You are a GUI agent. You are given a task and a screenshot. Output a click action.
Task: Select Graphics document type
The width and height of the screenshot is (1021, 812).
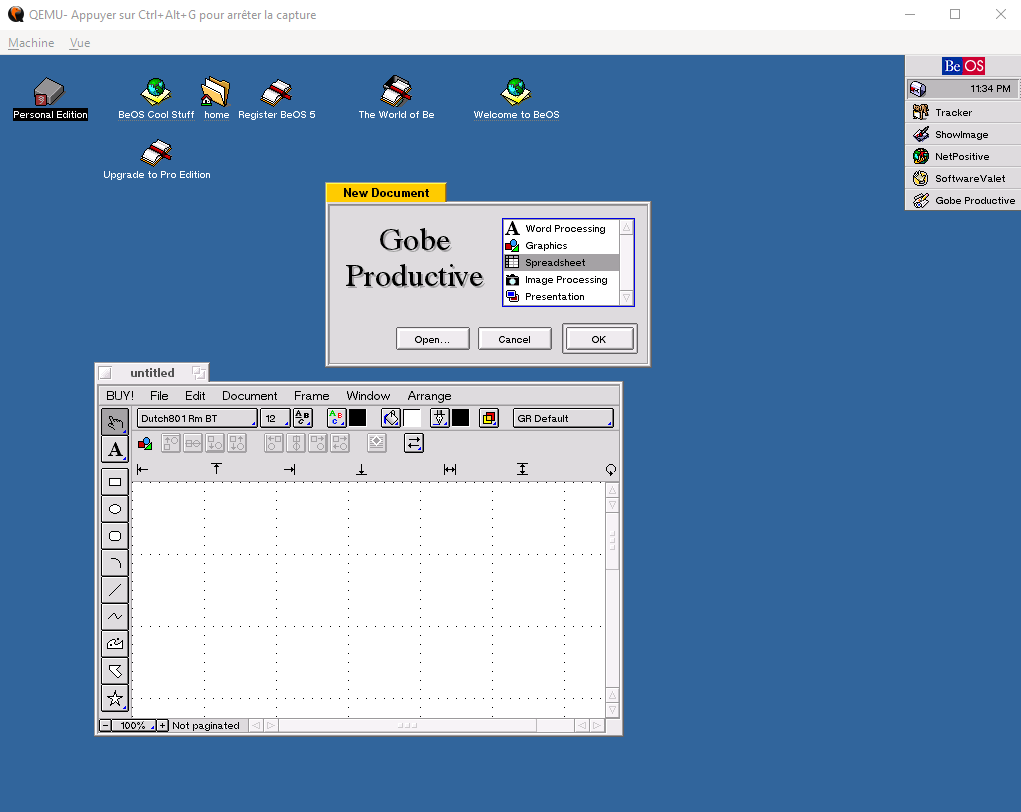tap(561, 245)
